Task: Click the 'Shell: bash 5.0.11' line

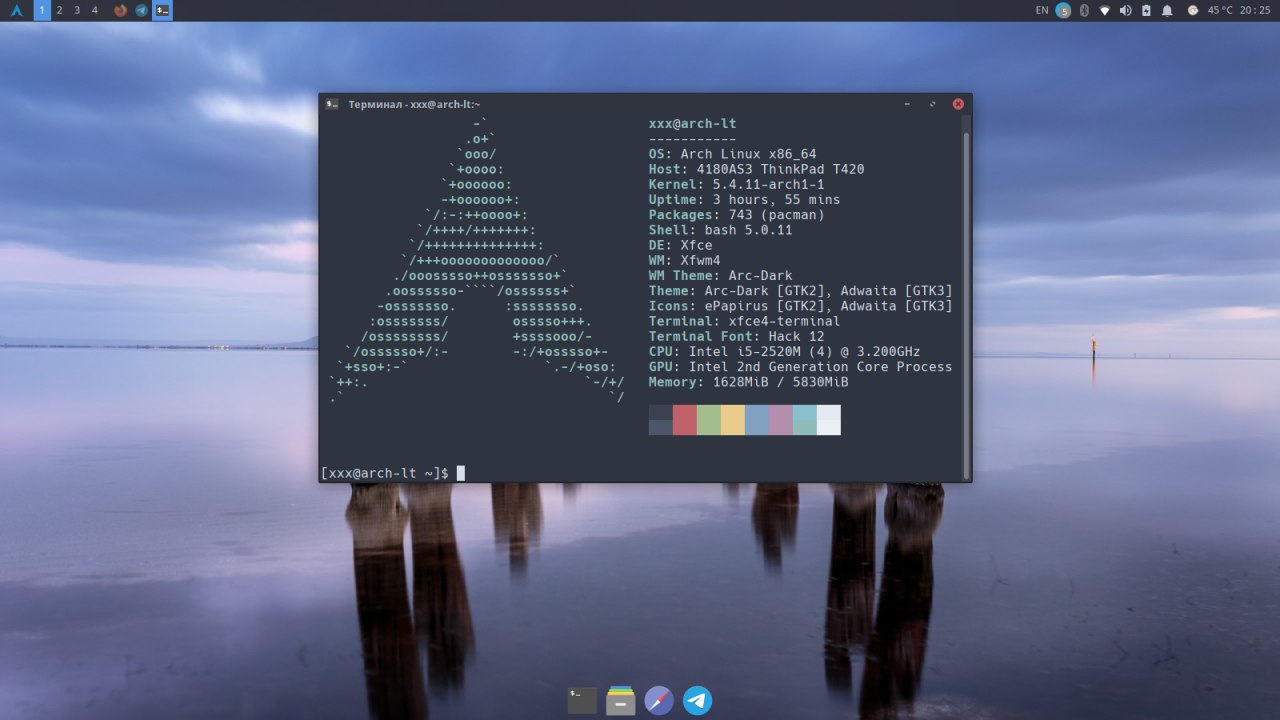Action: coord(721,230)
